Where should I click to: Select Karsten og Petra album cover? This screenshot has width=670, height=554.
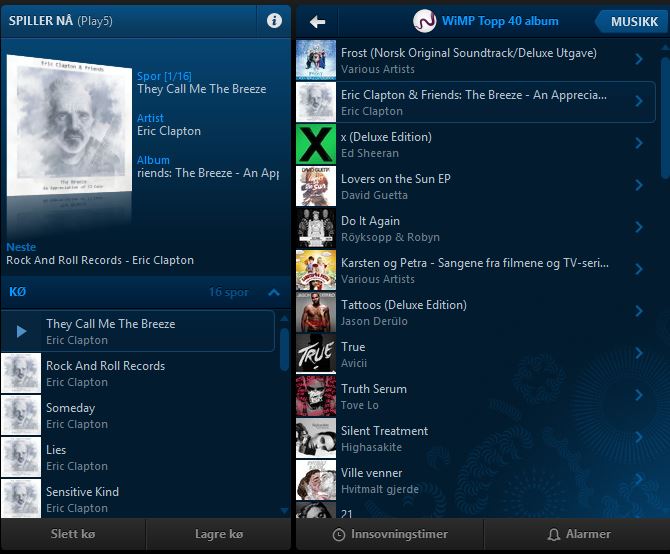(x=316, y=270)
